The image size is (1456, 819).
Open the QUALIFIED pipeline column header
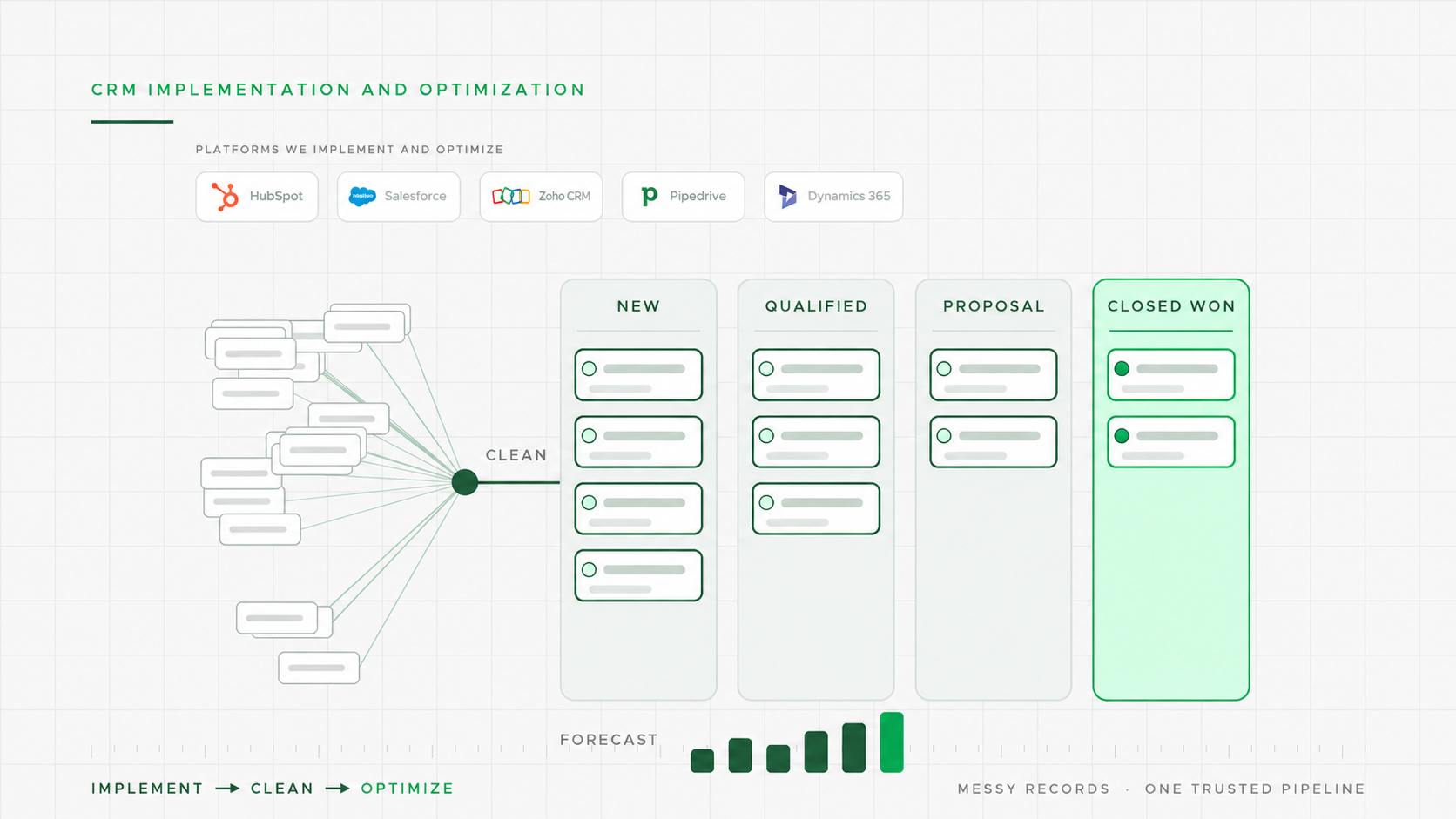pyautogui.click(x=816, y=306)
